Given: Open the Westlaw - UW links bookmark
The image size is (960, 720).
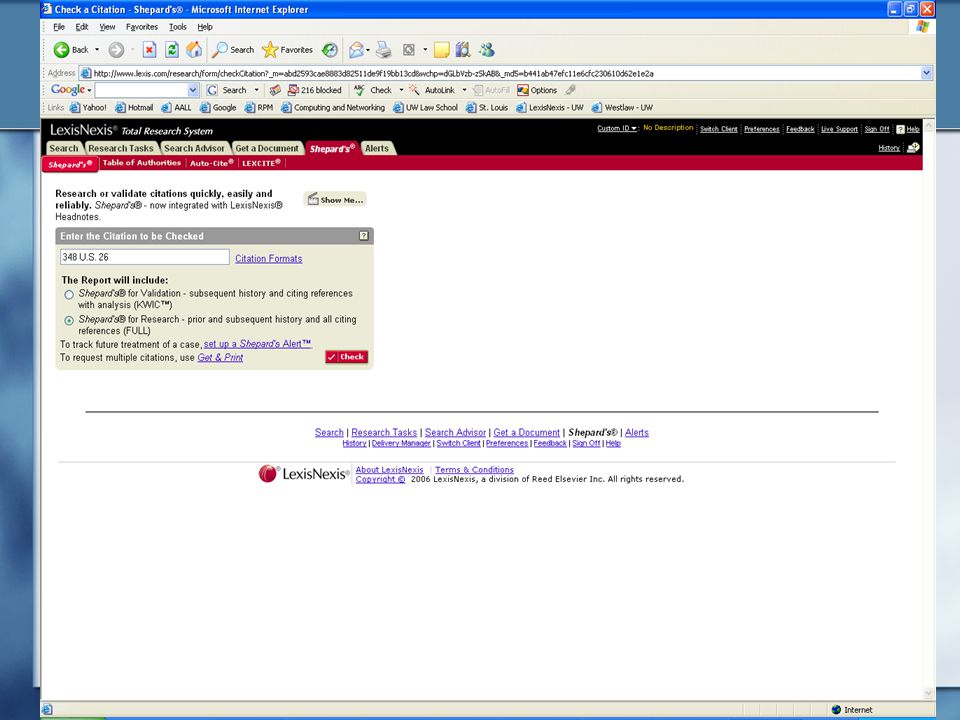Looking at the screenshot, I should [x=622, y=108].
